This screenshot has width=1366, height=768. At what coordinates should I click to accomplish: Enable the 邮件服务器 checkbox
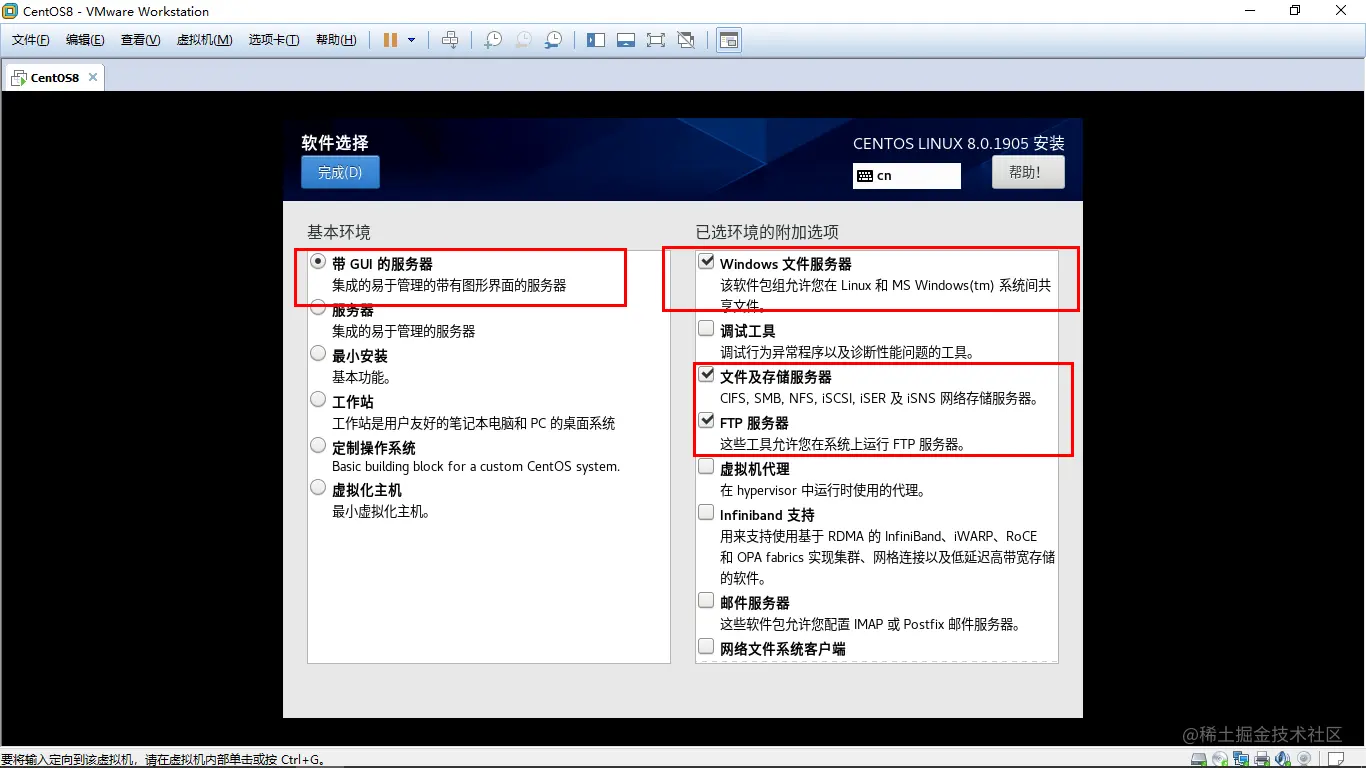click(x=706, y=601)
